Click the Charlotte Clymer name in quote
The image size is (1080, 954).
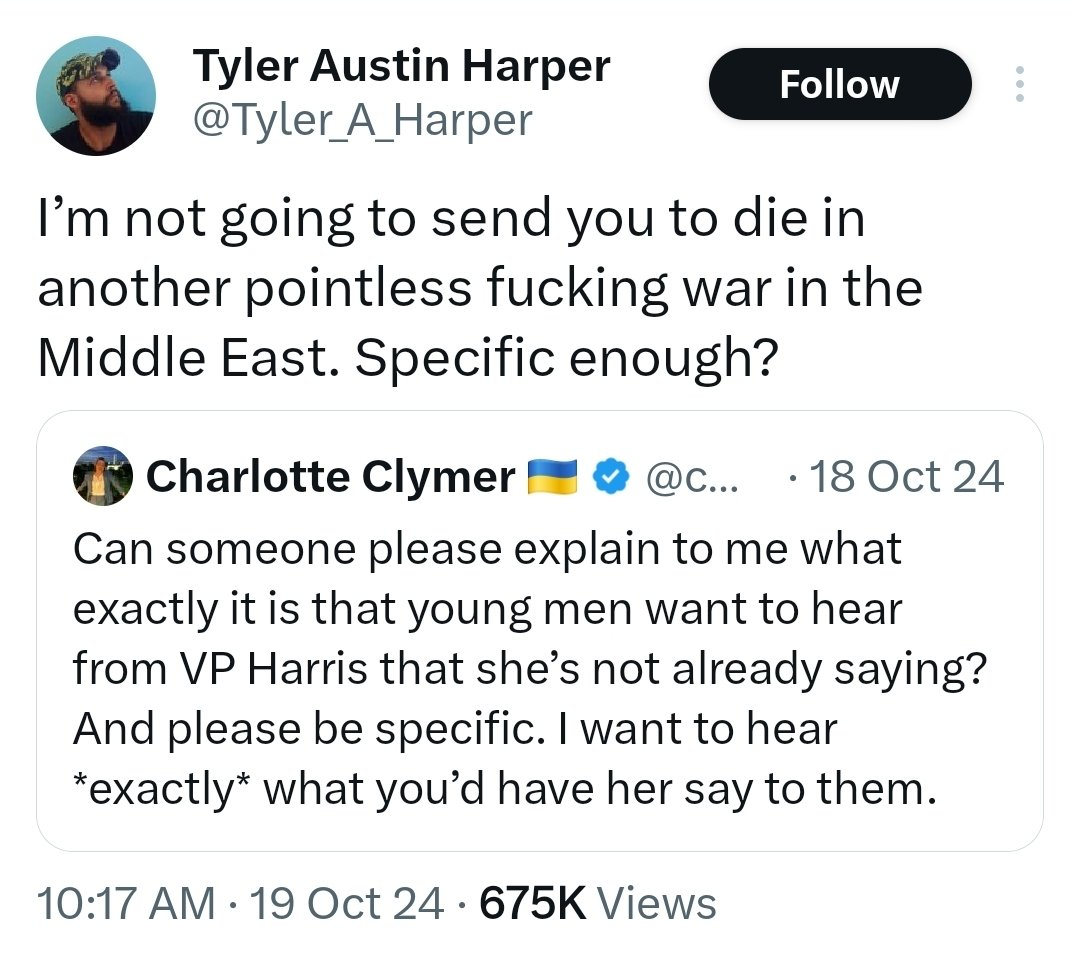(330, 479)
